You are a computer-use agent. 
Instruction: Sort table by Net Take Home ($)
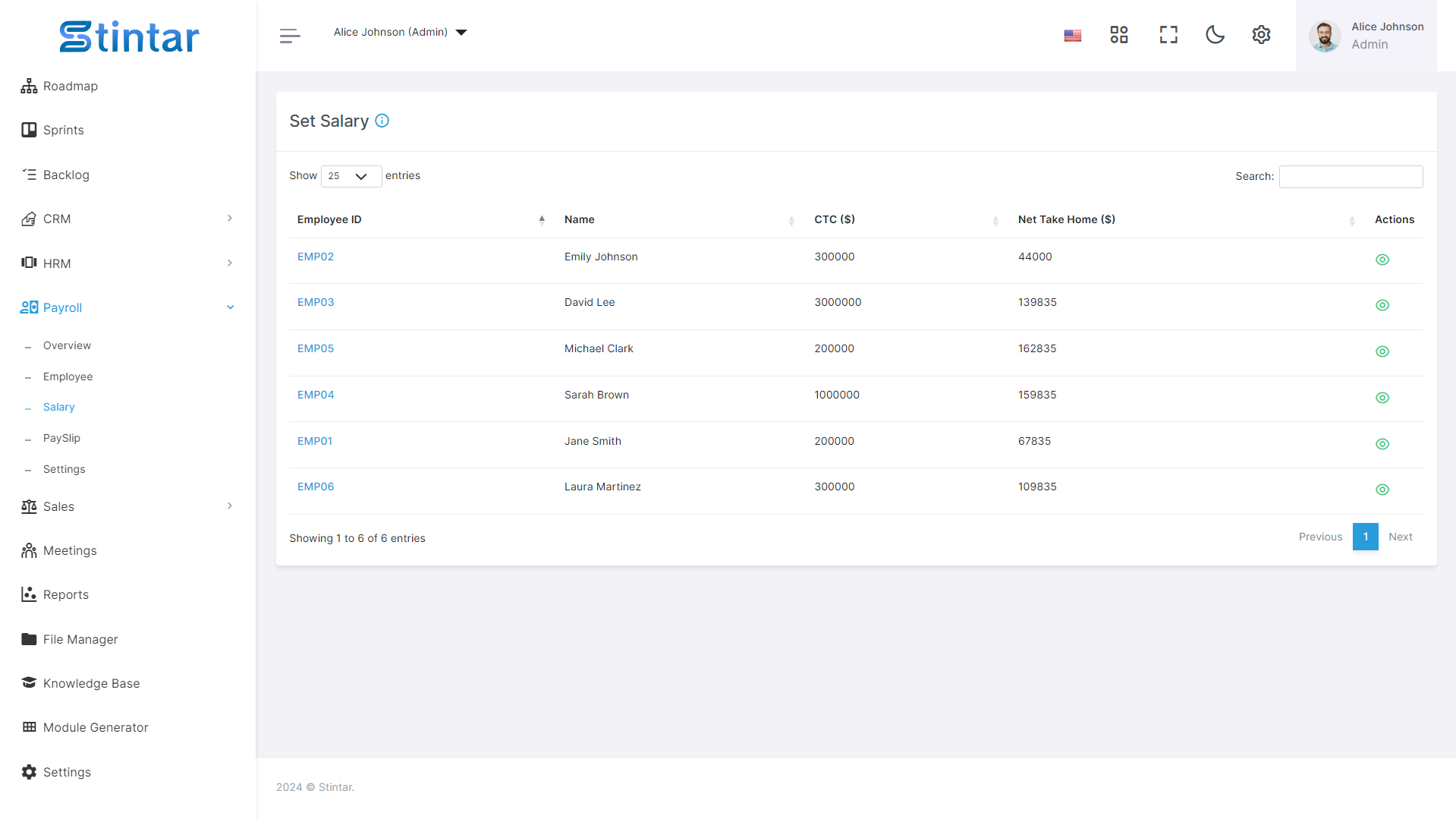click(1188, 219)
